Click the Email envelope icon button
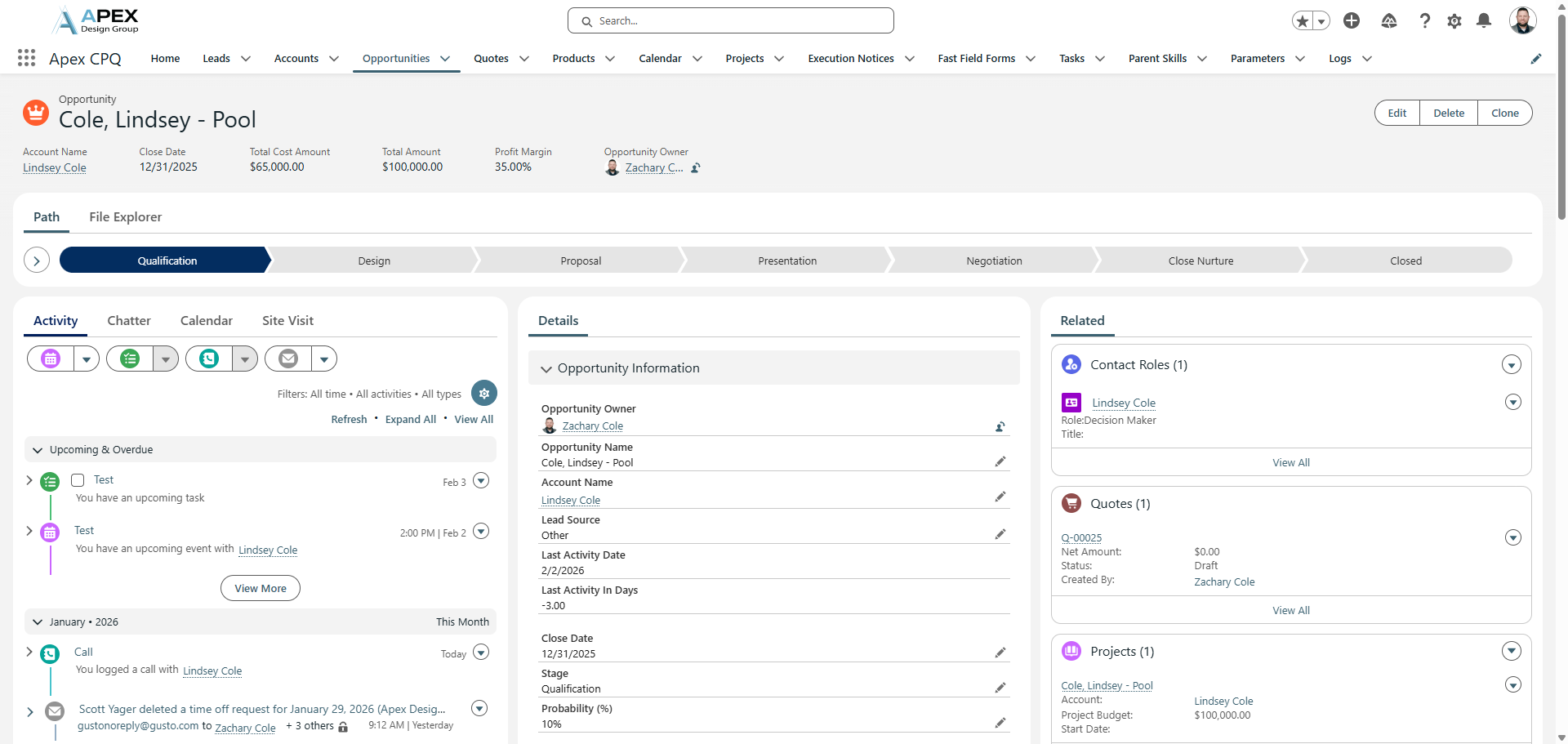Viewport: 1568px width, 744px height. click(288, 359)
